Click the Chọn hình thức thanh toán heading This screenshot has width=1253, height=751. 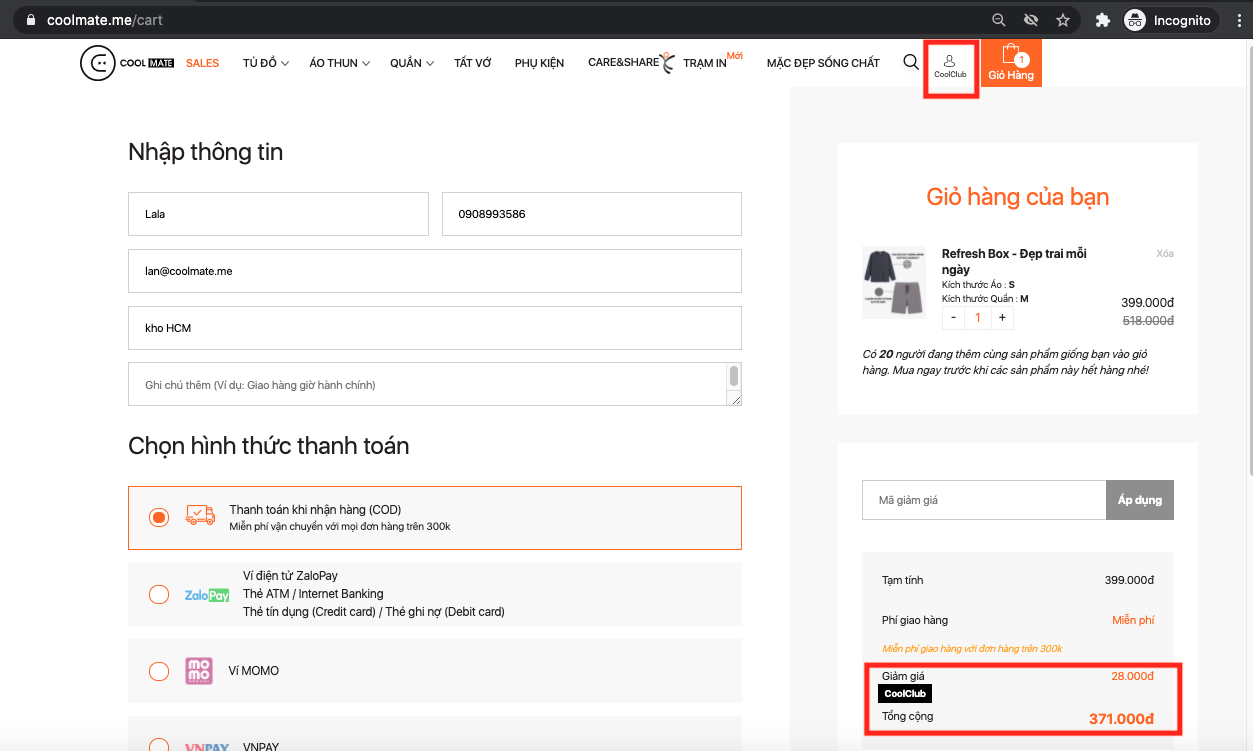269,446
